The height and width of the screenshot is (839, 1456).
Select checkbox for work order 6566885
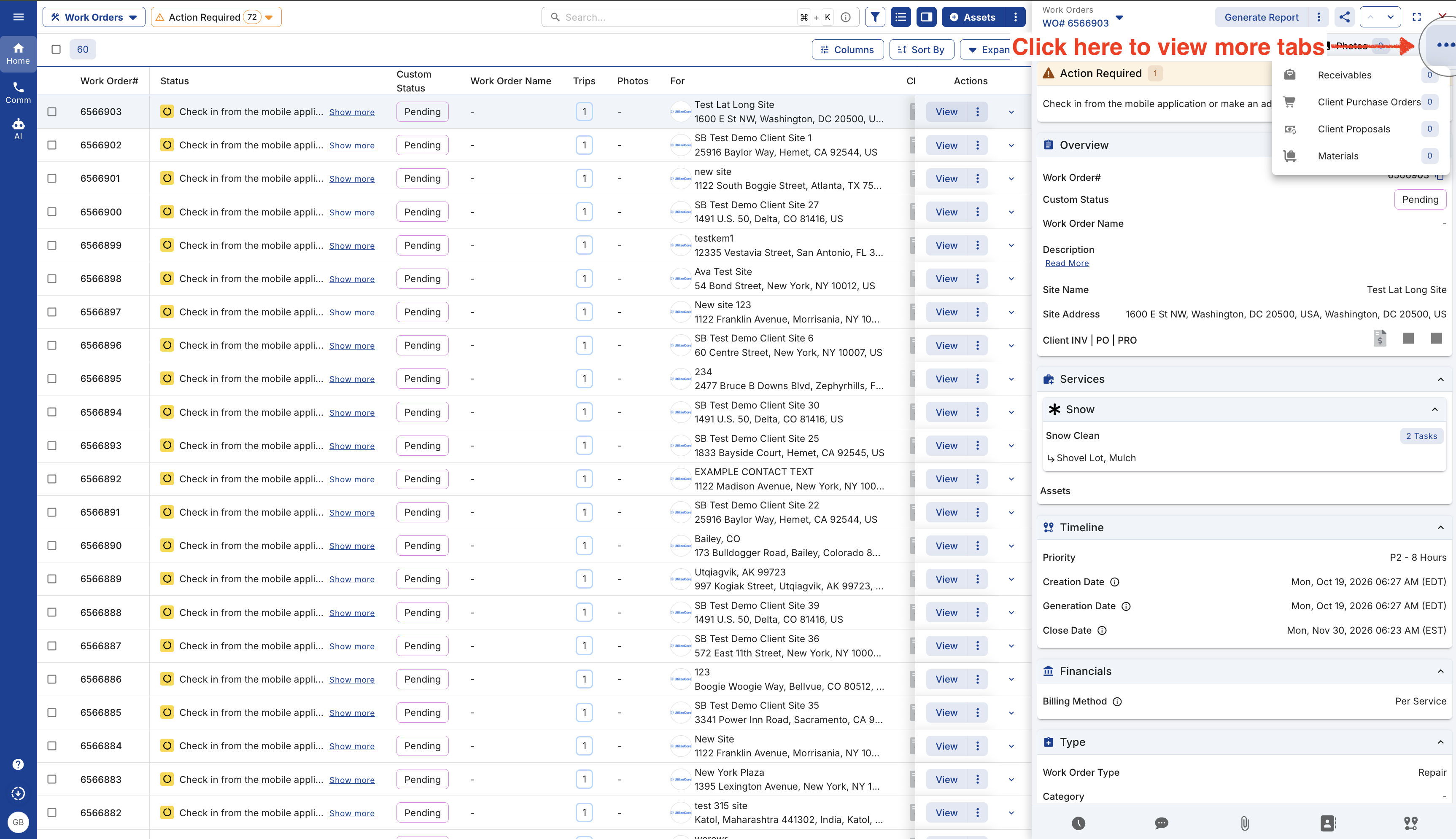click(x=52, y=712)
